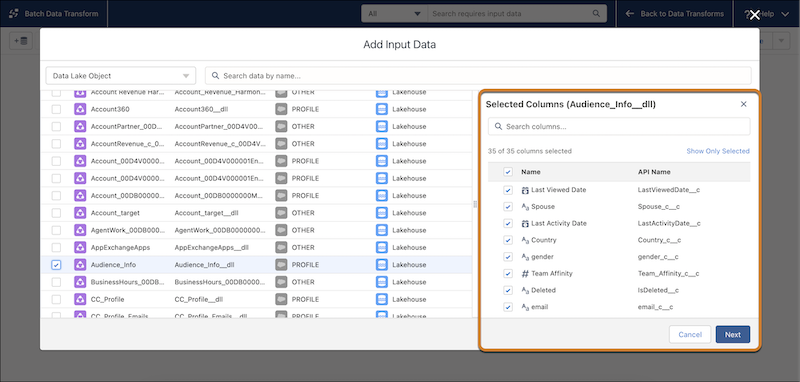800x382 pixels.
Task: Click the Country_c__c API name
Action: [x=659, y=240]
